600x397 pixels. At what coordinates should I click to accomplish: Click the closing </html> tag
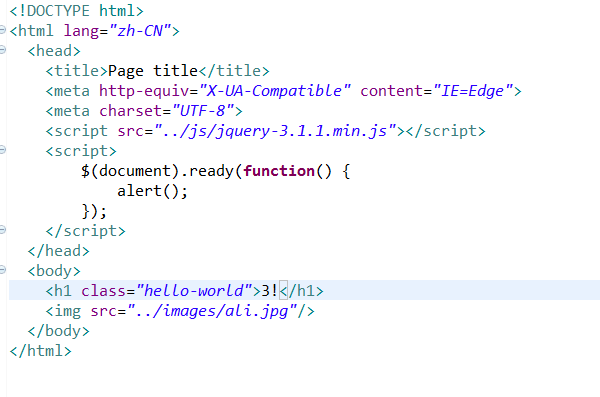(41, 351)
